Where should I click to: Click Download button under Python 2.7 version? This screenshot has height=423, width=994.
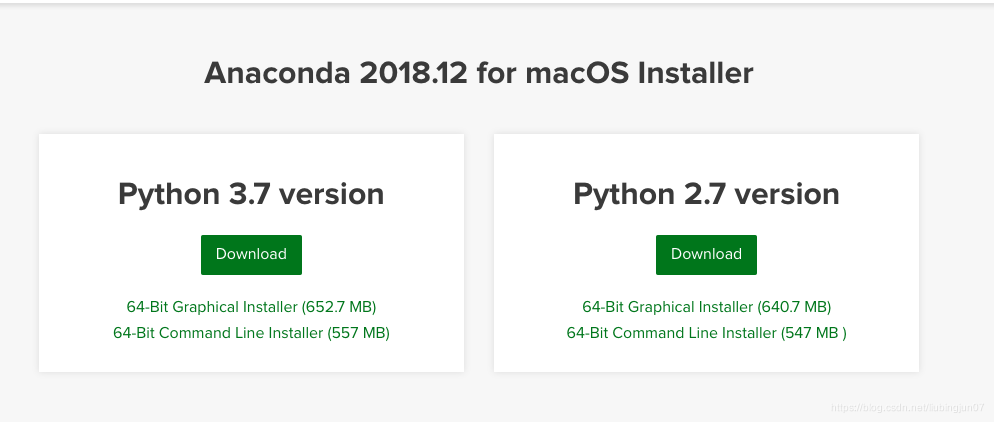pos(706,254)
